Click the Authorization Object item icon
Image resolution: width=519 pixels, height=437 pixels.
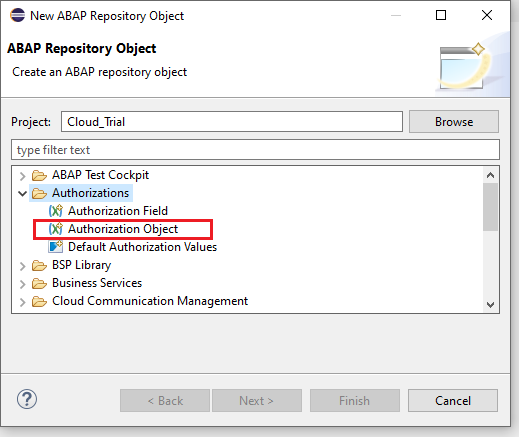pyautogui.click(x=56, y=229)
